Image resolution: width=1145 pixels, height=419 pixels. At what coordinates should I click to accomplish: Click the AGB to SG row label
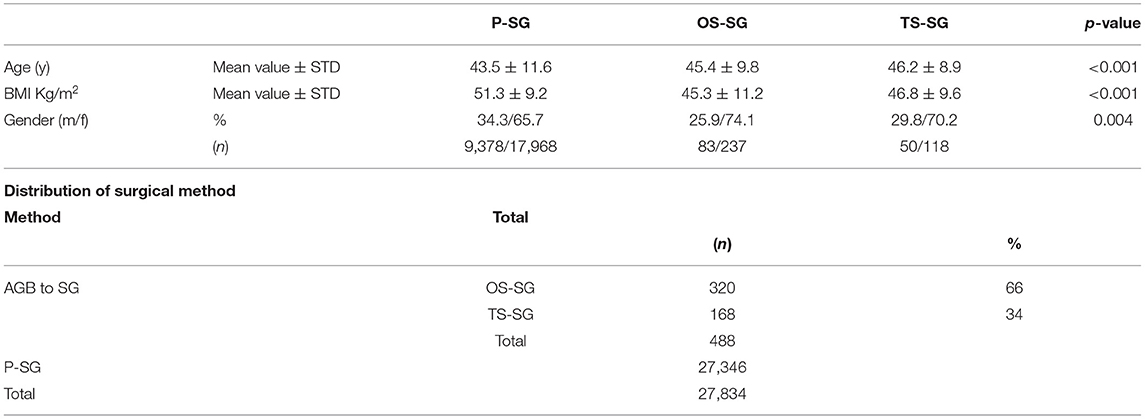(42, 288)
